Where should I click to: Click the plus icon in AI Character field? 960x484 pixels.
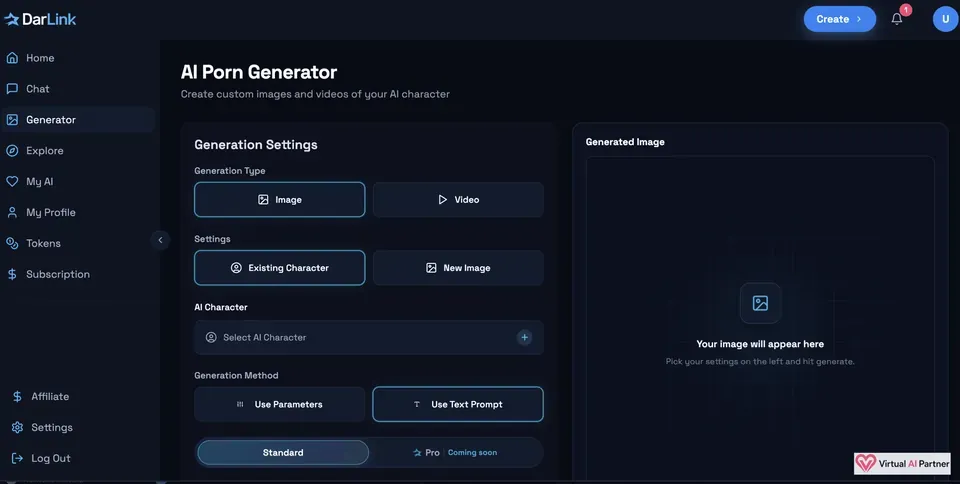[x=524, y=337]
